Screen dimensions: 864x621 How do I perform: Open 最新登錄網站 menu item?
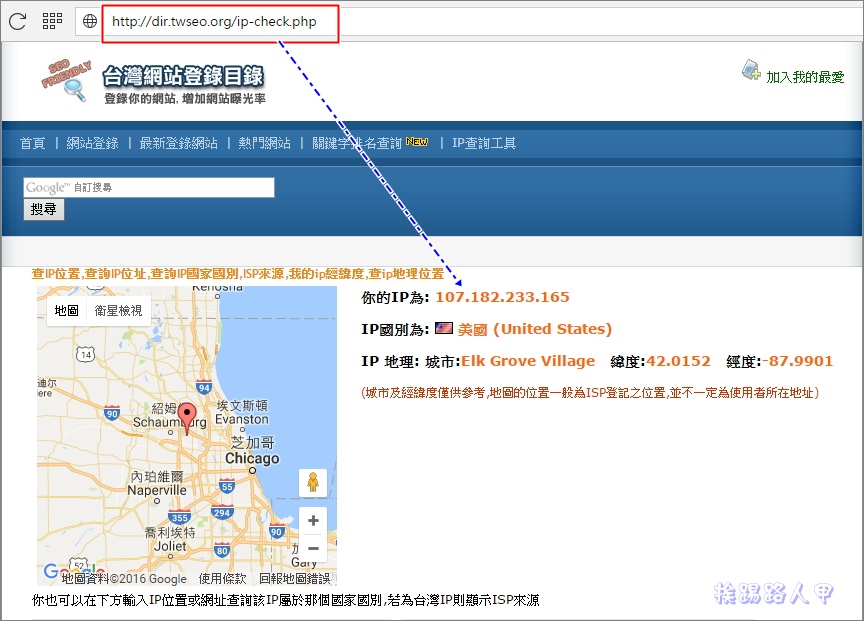[x=179, y=143]
